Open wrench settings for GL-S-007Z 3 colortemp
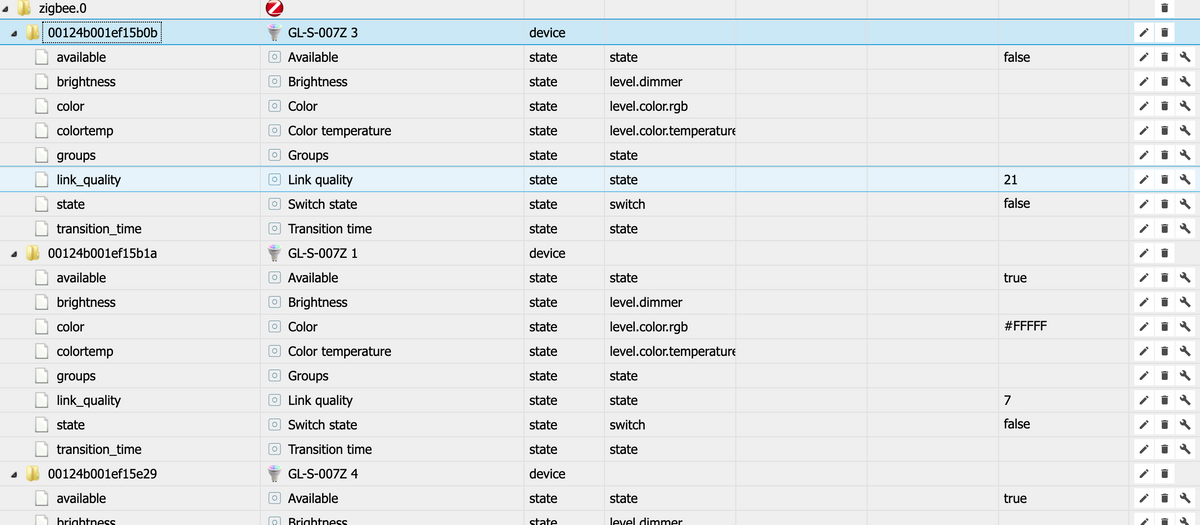The width and height of the screenshot is (1200, 525). [1184, 131]
